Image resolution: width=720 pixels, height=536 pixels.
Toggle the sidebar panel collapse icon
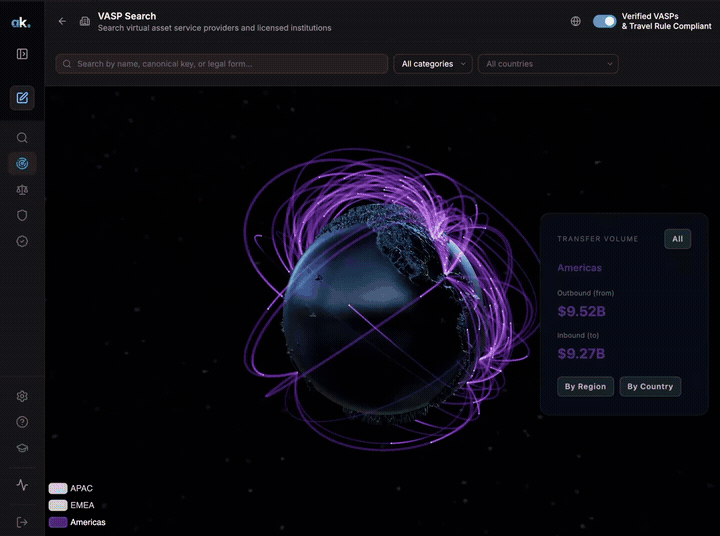pos(22,54)
